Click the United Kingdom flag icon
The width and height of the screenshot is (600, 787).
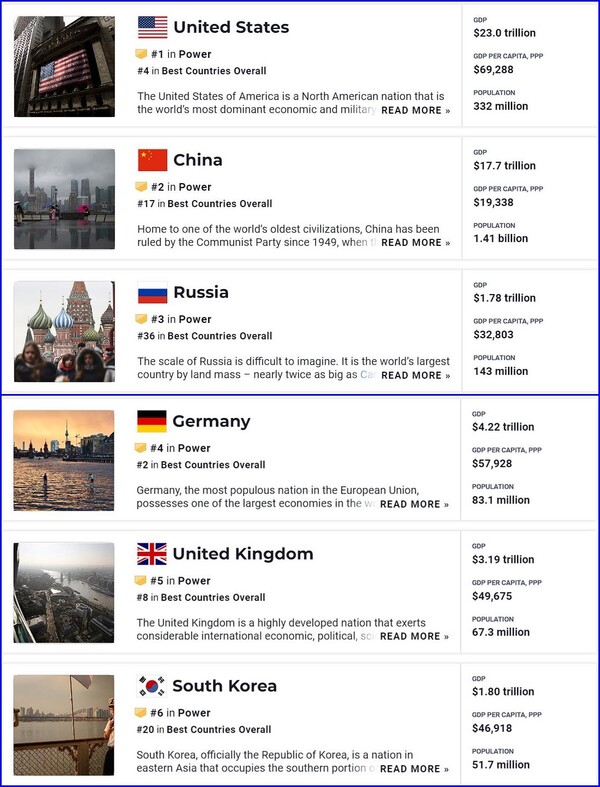151,554
